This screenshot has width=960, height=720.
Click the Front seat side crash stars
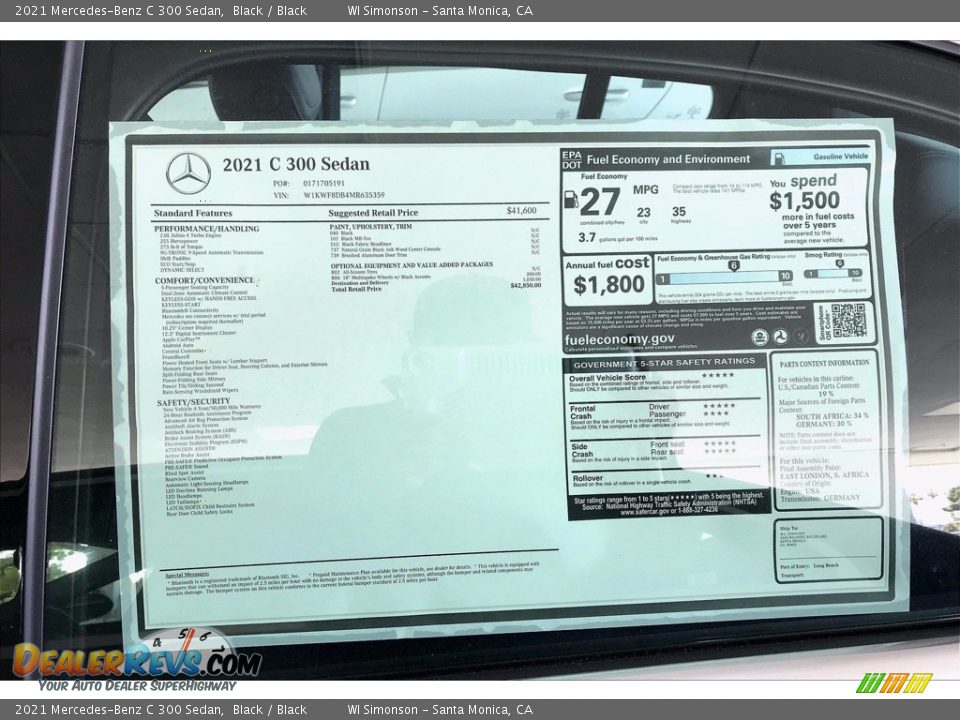click(x=719, y=443)
